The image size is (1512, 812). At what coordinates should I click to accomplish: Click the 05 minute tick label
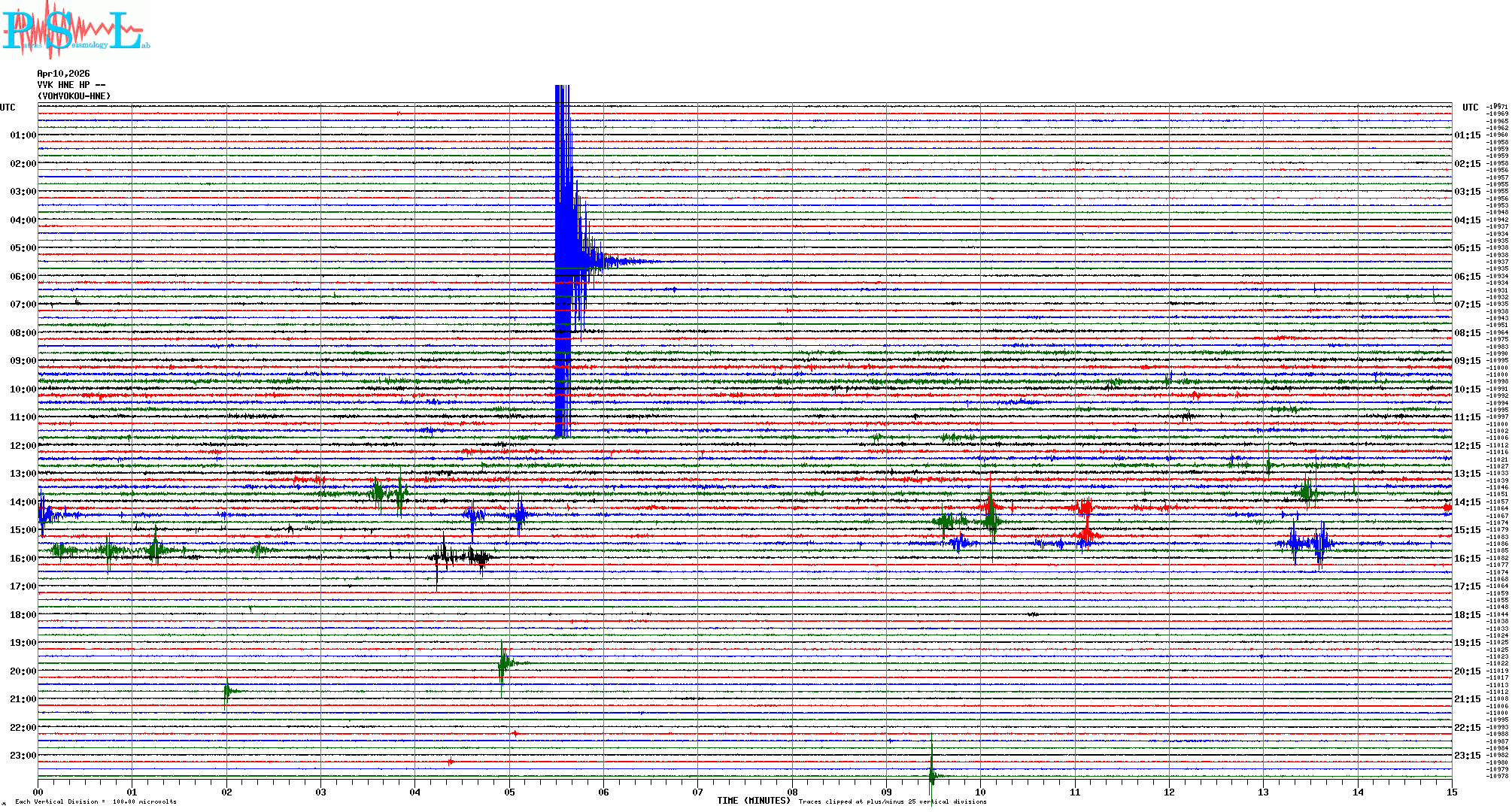coord(509,792)
